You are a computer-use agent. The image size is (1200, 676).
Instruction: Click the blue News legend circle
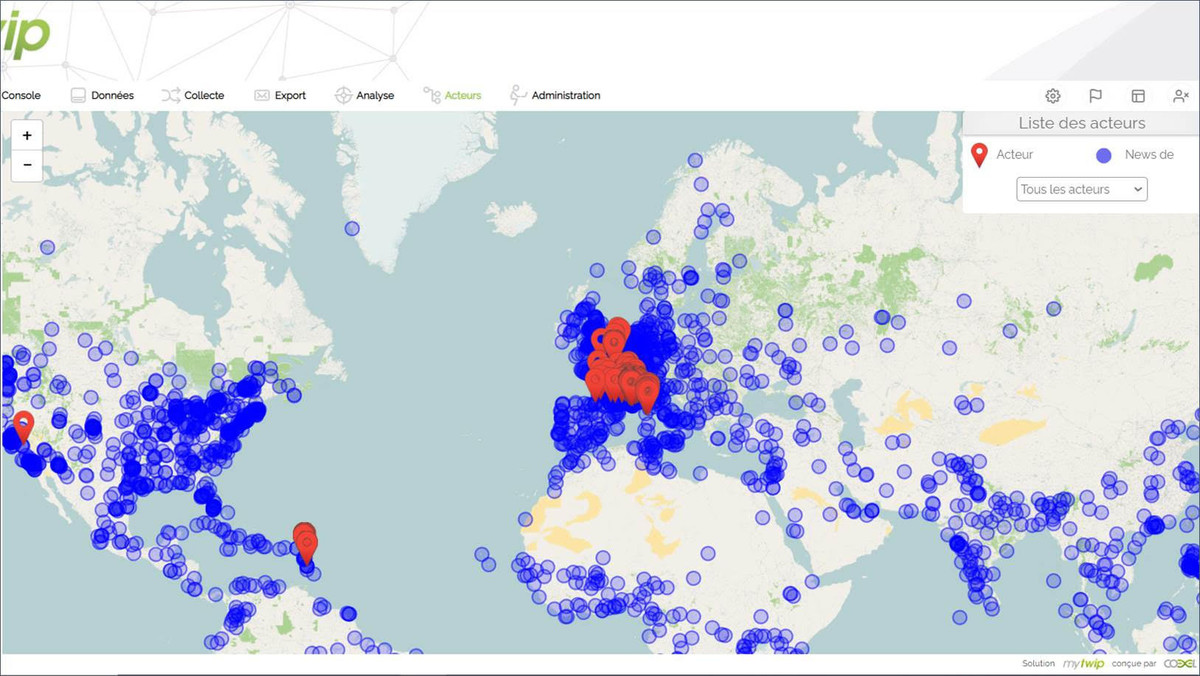pyautogui.click(x=1104, y=156)
